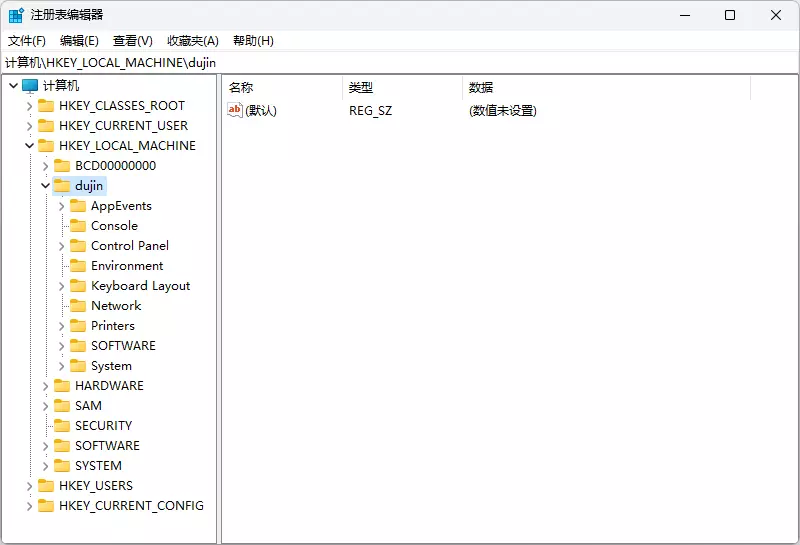Collapse the HKEY_LOCAL_MACHINE key

pos(30,146)
